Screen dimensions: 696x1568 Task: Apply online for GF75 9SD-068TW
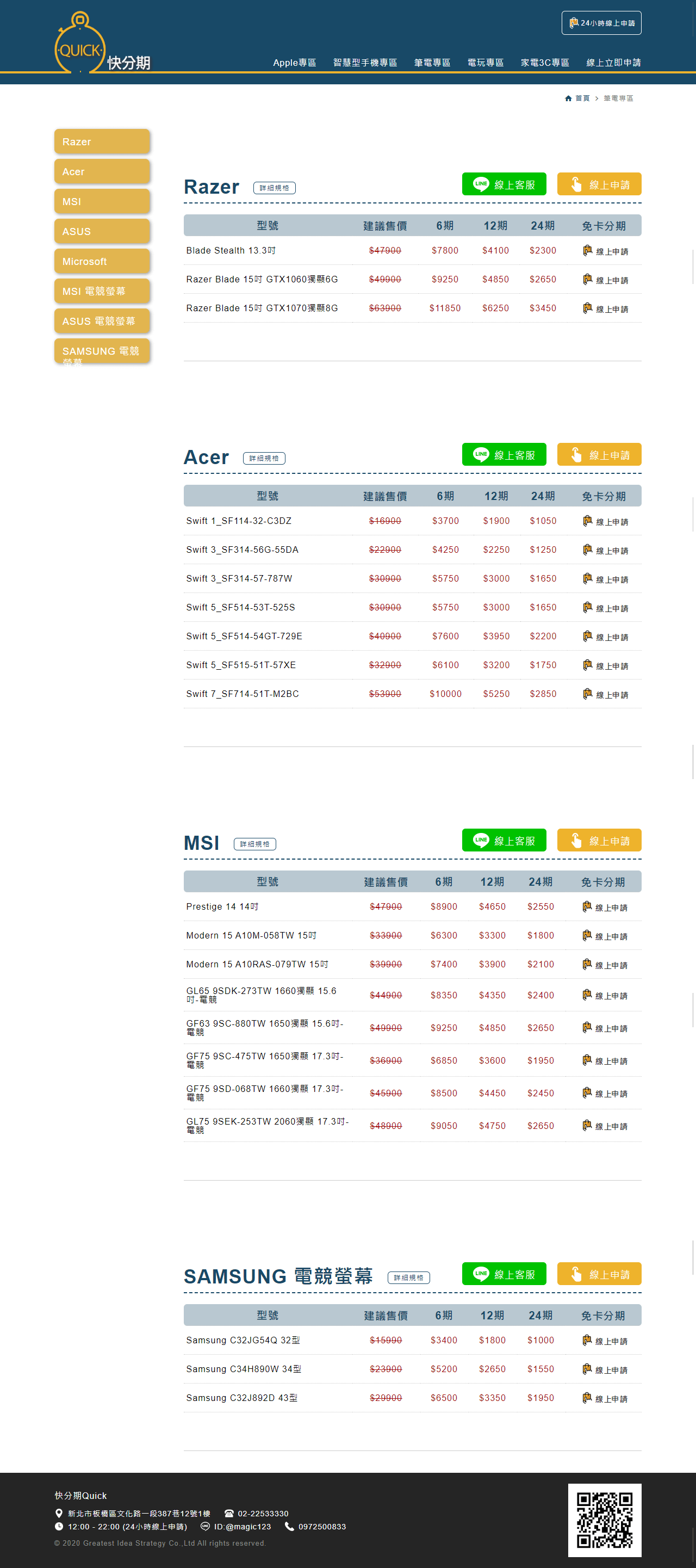click(x=605, y=1093)
